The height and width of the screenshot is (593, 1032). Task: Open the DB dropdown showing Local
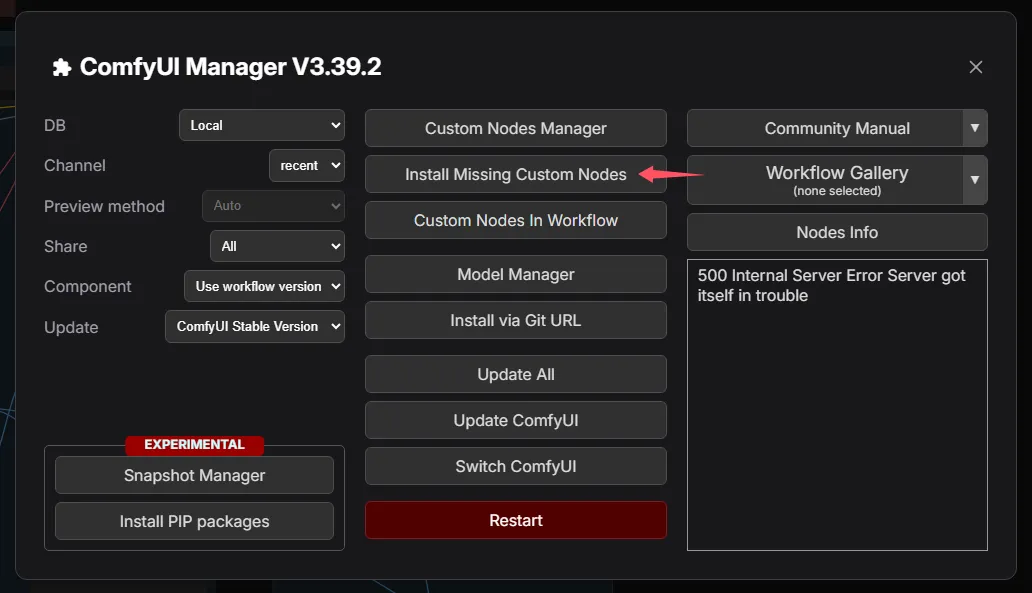pyautogui.click(x=262, y=125)
